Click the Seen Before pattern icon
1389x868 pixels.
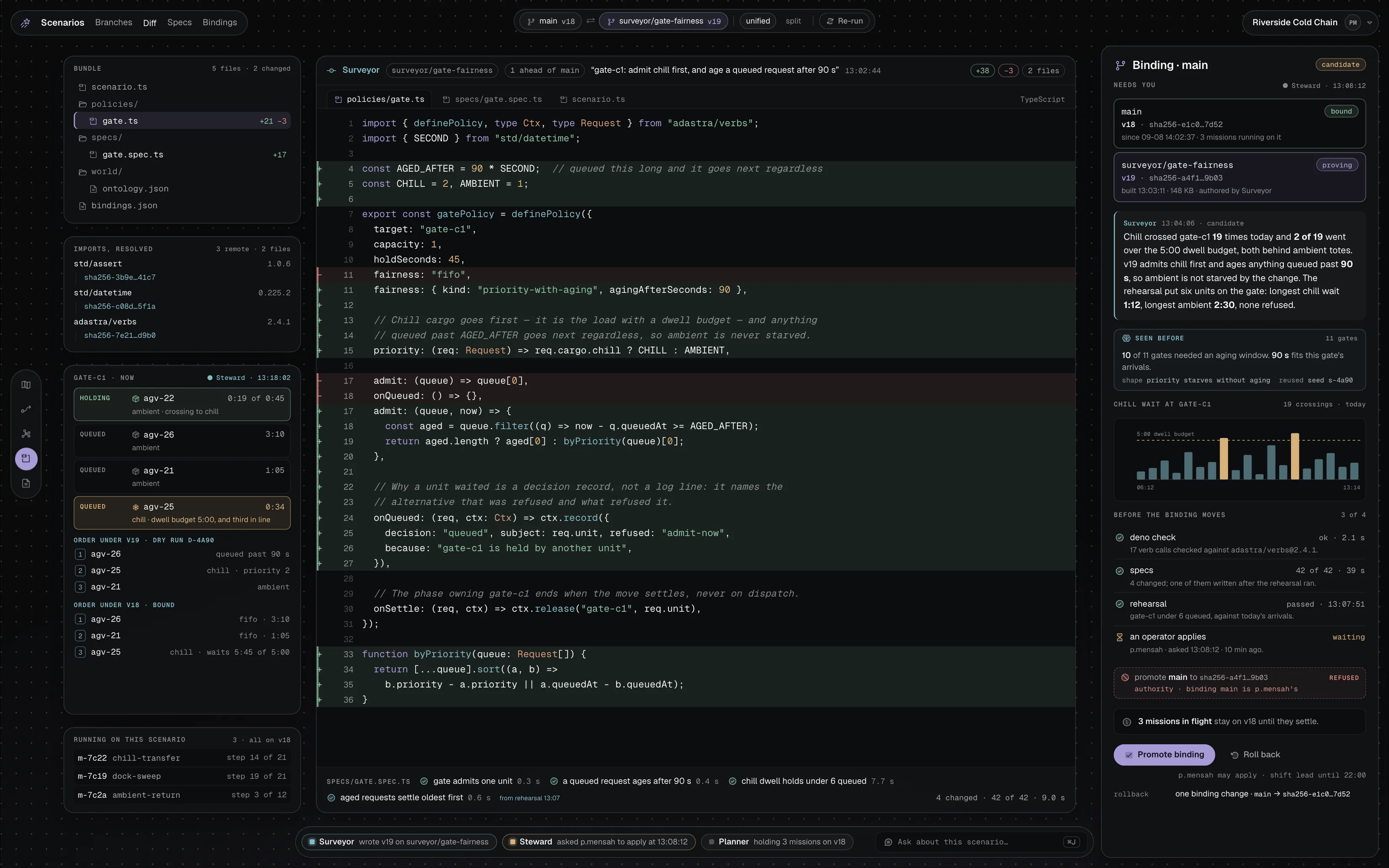click(1126, 338)
